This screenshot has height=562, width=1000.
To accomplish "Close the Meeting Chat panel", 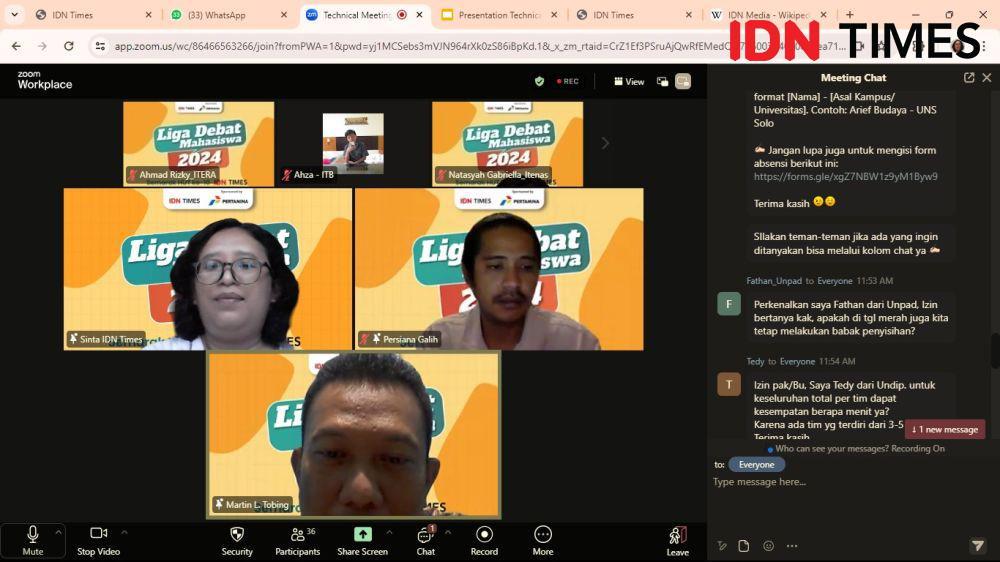I will point(987,78).
